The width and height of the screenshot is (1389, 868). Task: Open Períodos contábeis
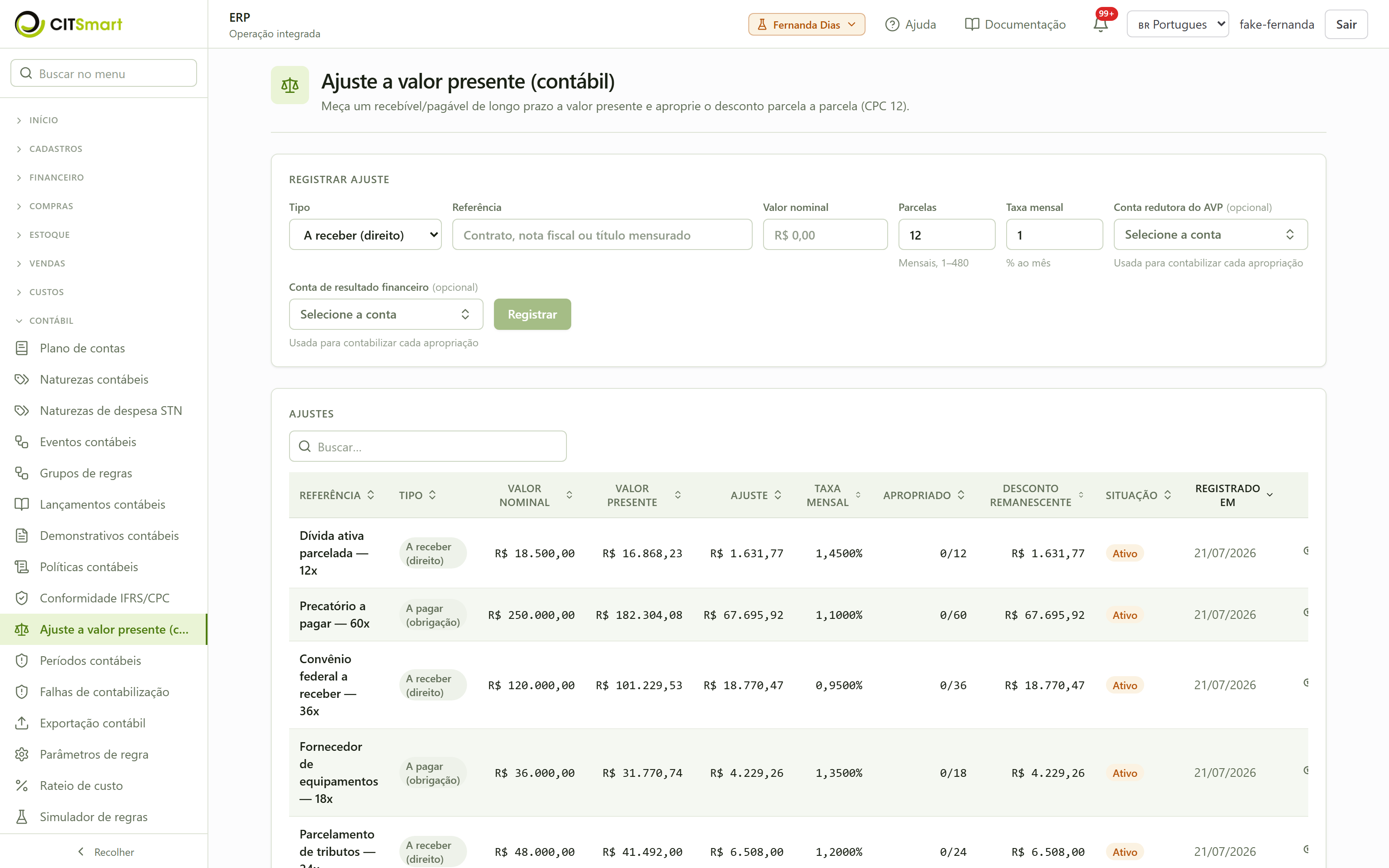coord(103,660)
